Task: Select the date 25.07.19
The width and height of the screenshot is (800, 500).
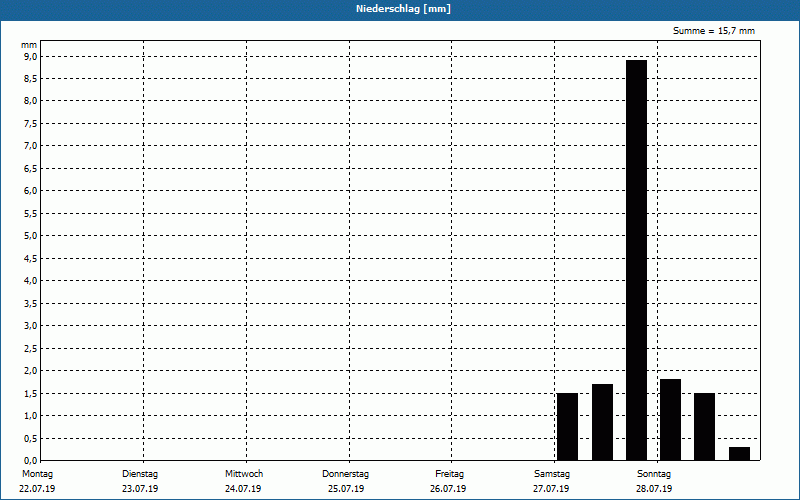Action: [346, 489]
